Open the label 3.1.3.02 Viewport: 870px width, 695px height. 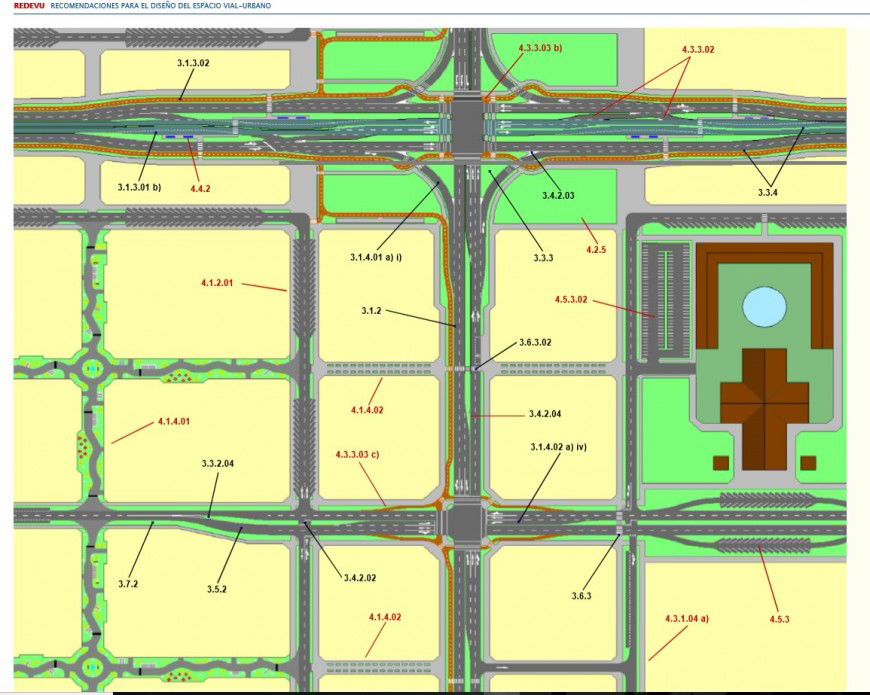(x=193, y=62)
